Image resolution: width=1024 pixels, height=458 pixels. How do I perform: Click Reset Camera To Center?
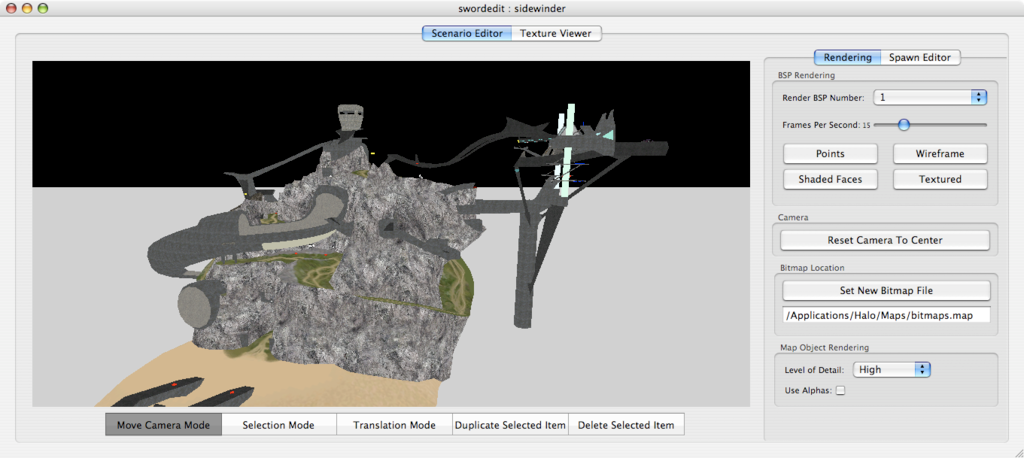(x=885, y=240)
